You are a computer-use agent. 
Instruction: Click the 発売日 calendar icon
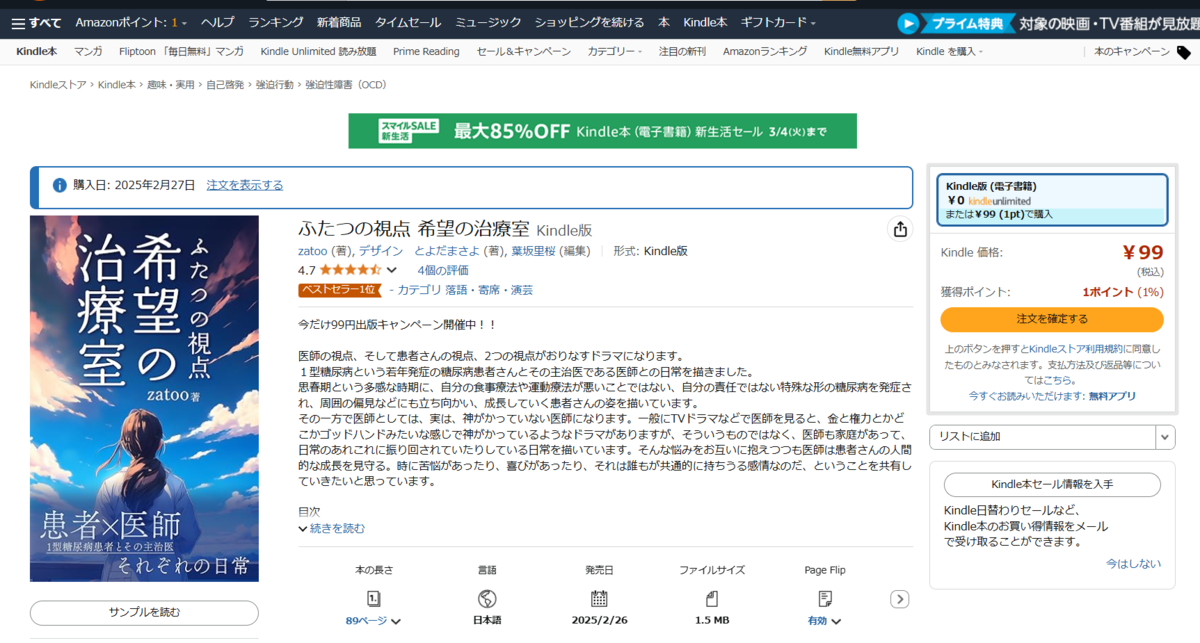(x=599, y=598)
